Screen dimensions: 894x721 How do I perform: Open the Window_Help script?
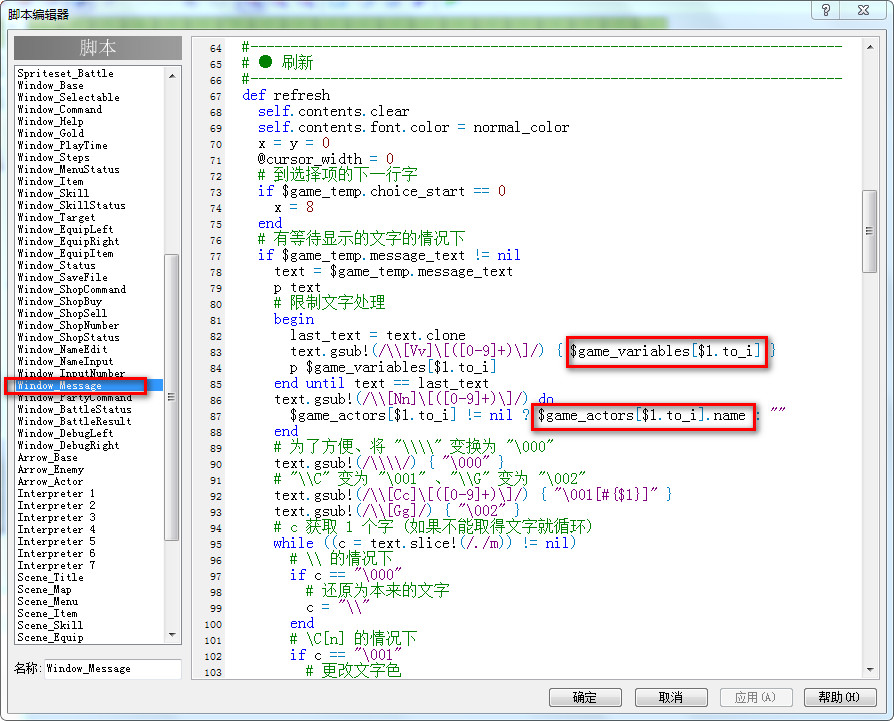pyautogui.click(x=51, y=121)
